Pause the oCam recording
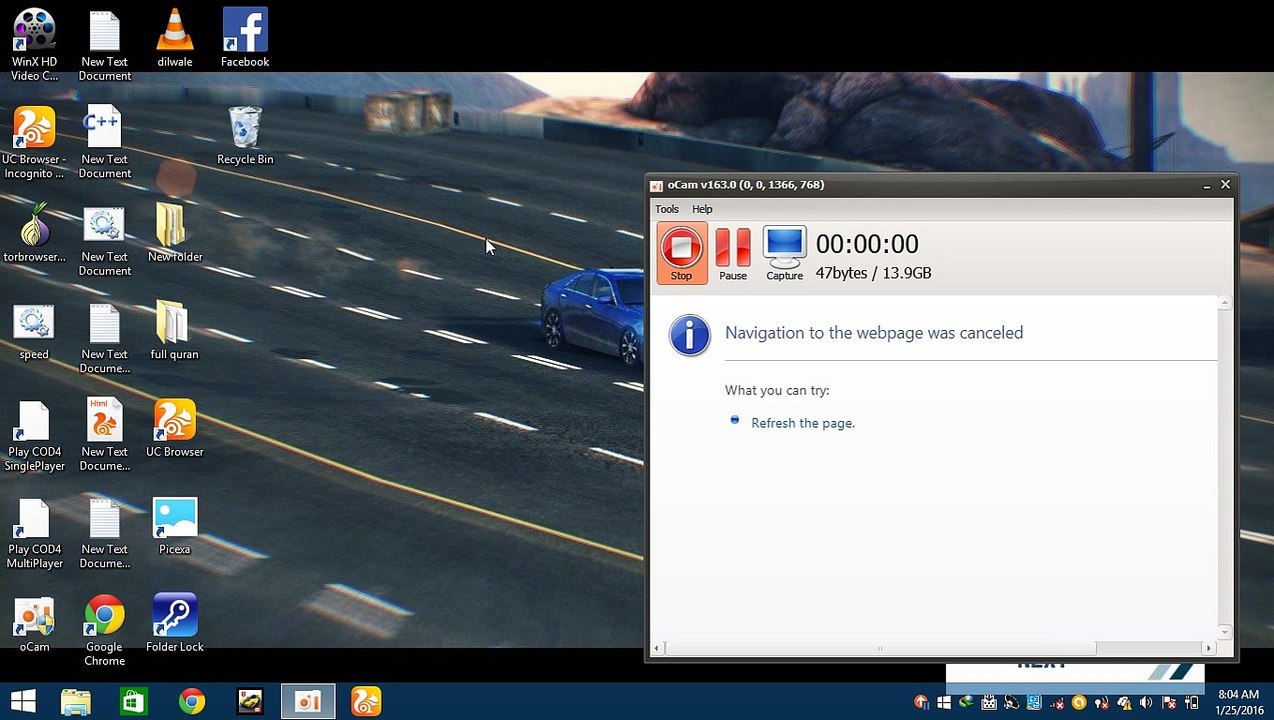The width and height of the screenshot is (1274, 720). click(x=732, y=253)
